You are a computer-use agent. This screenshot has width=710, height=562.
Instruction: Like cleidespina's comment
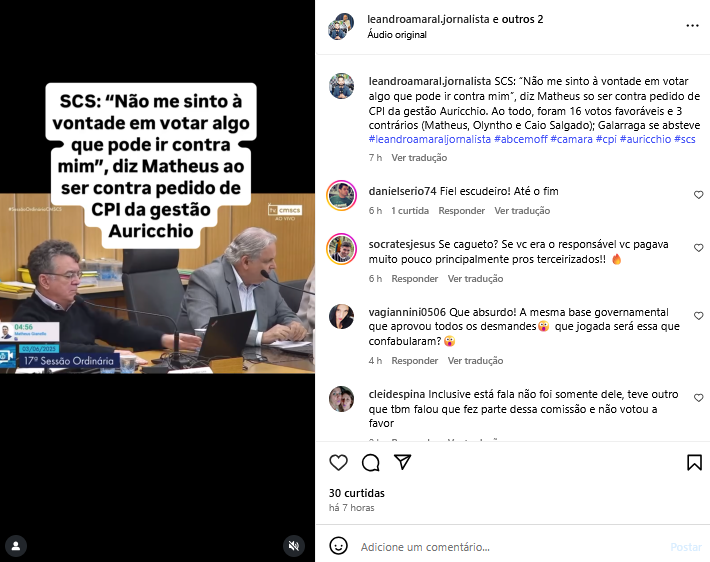pyautogui.click(x=698, y=398)
